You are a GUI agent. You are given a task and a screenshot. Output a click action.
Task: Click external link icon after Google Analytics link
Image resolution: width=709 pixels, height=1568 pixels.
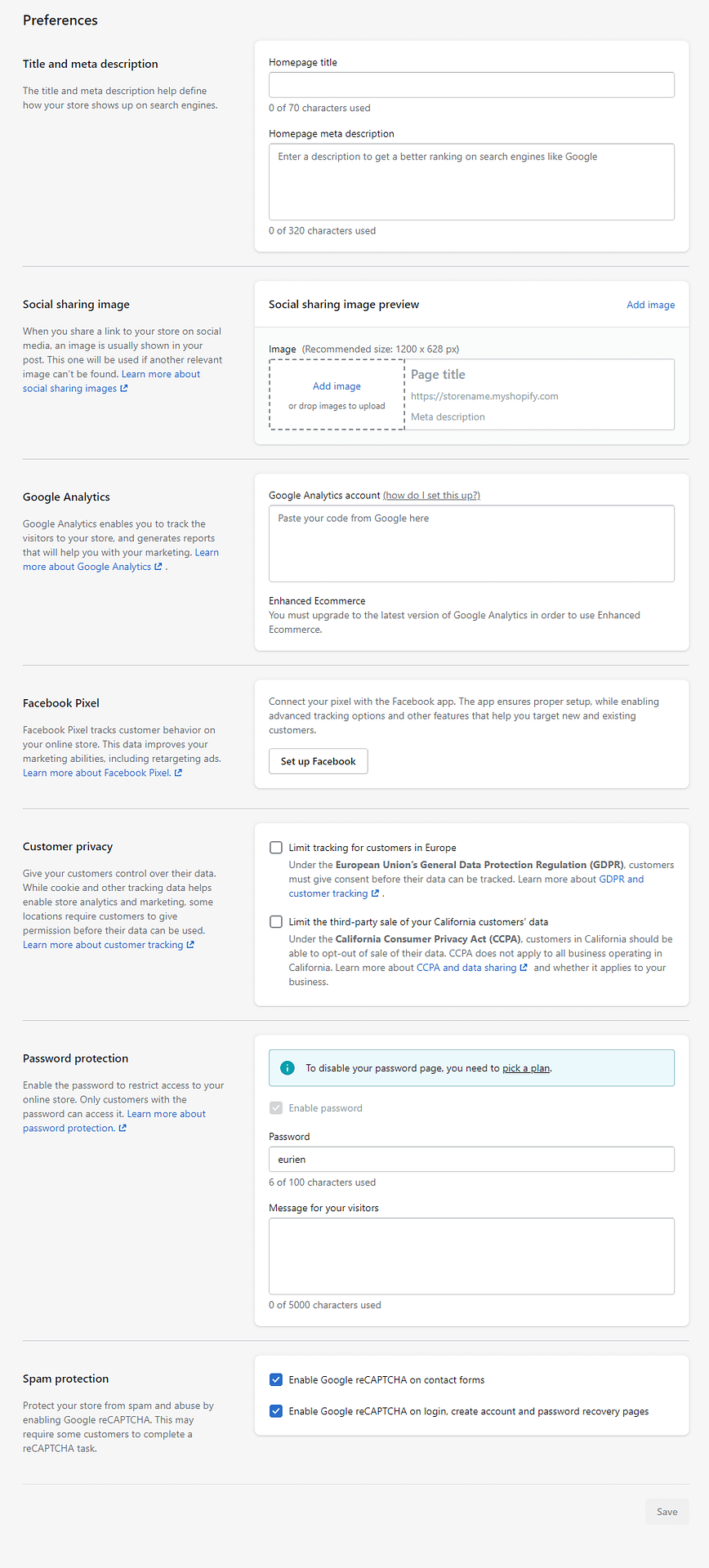(158, 567)
